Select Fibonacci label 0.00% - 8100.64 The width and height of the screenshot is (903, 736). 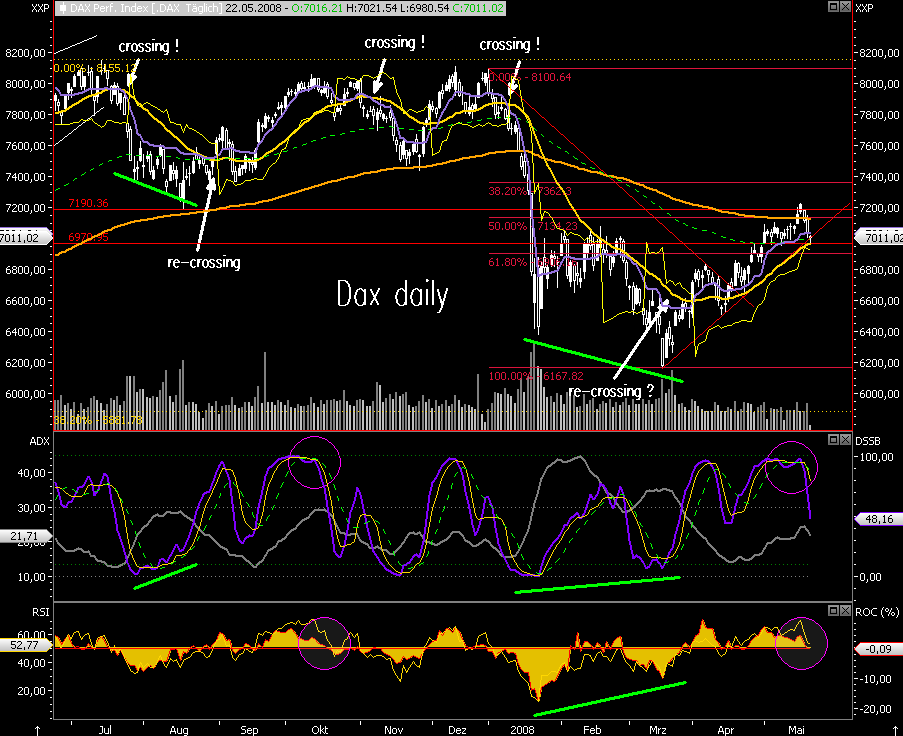(530, 77)
